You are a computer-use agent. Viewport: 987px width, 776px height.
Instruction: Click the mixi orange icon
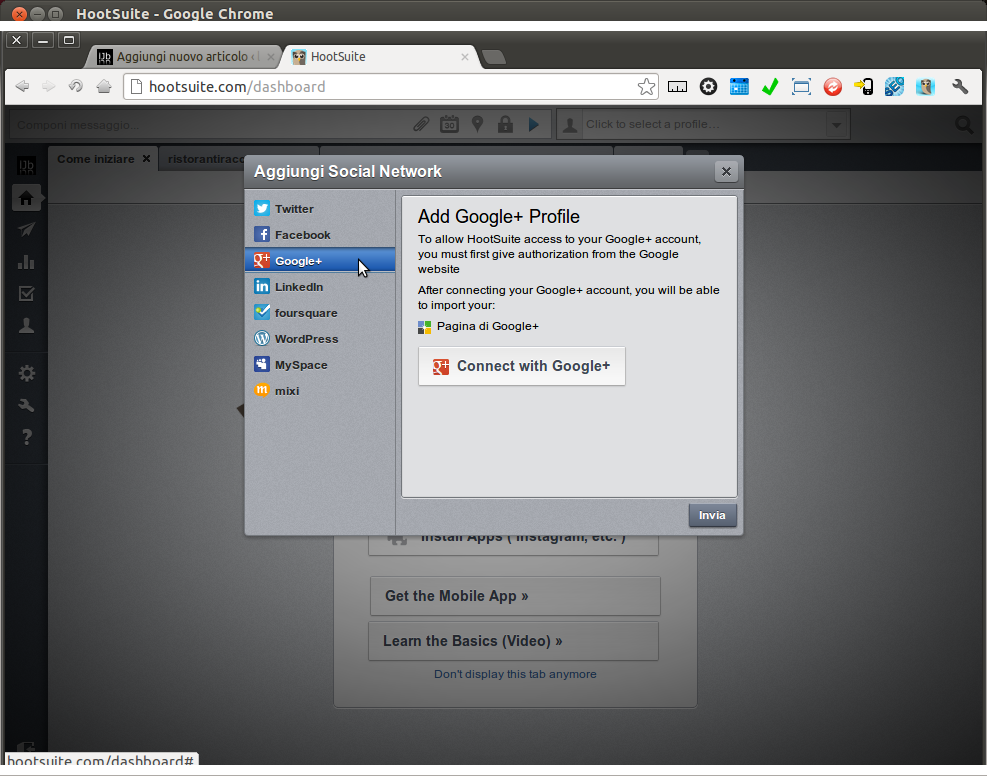click(262, 390)
